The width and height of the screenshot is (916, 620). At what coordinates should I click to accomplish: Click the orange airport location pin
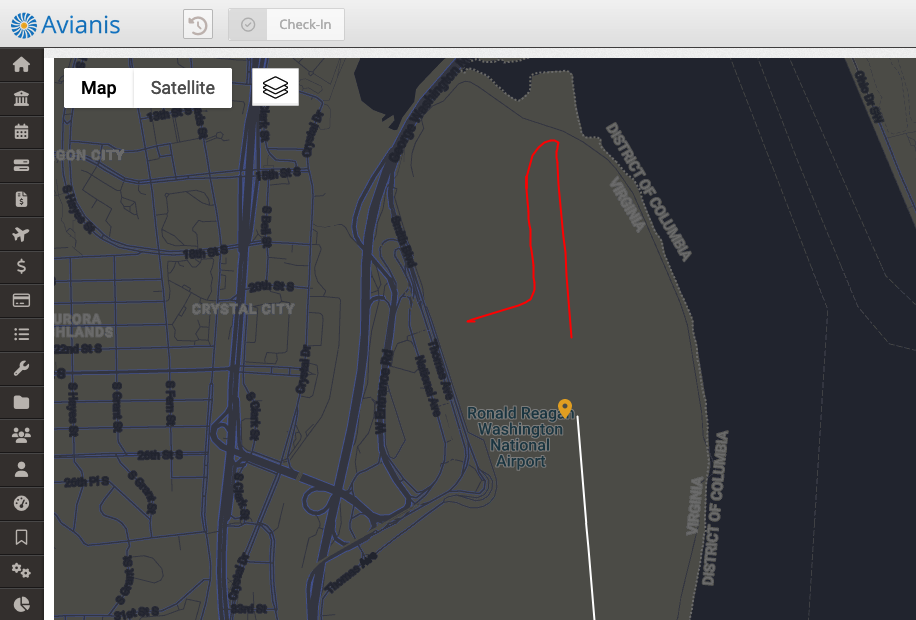coord(565,408)
